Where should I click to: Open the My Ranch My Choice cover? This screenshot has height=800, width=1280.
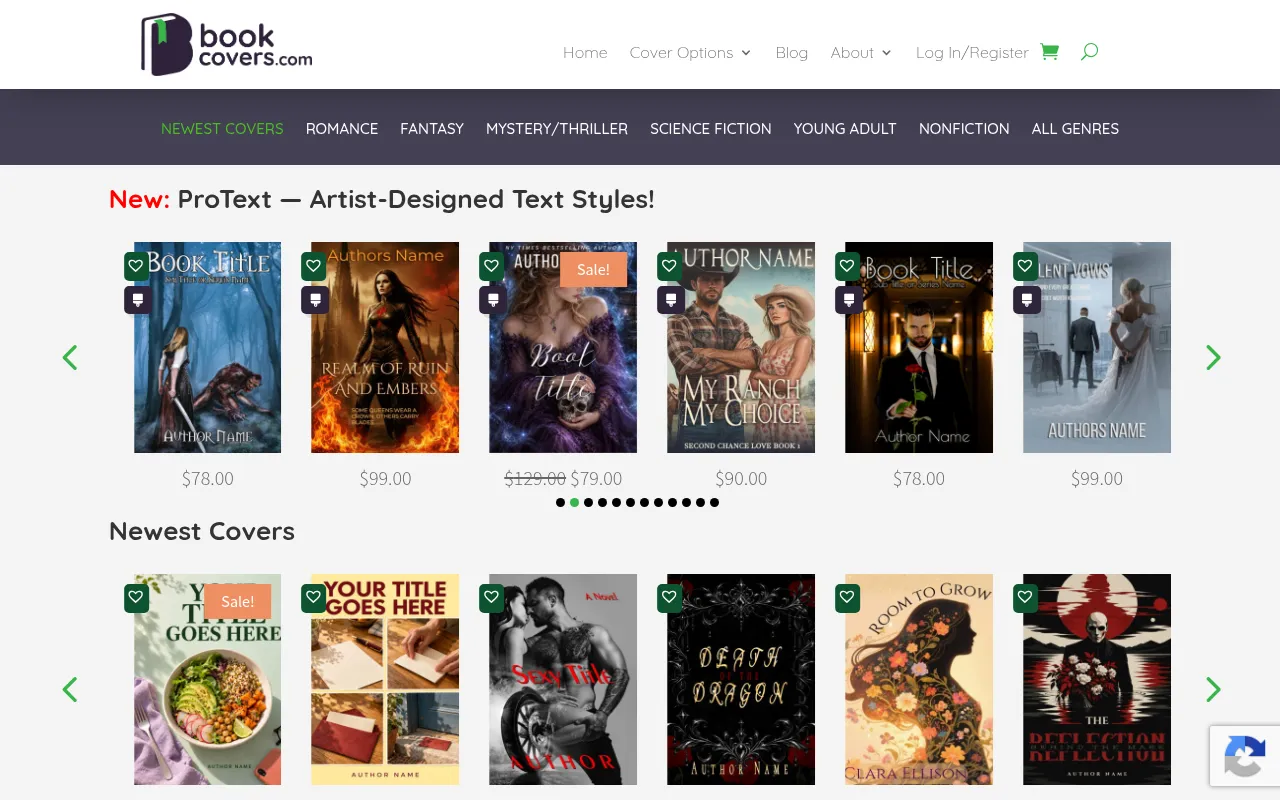741,347
